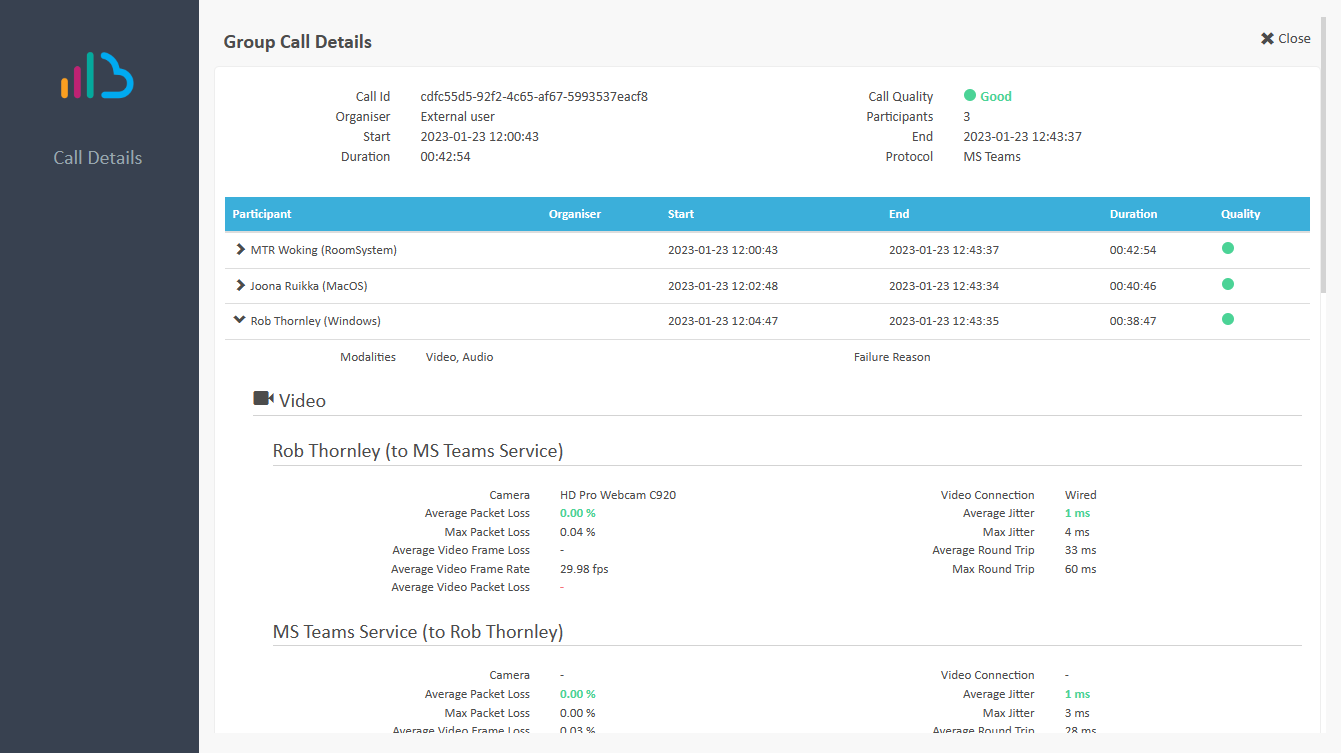
Task: Sort table by Duration column header
Action: pos(1133,214)
